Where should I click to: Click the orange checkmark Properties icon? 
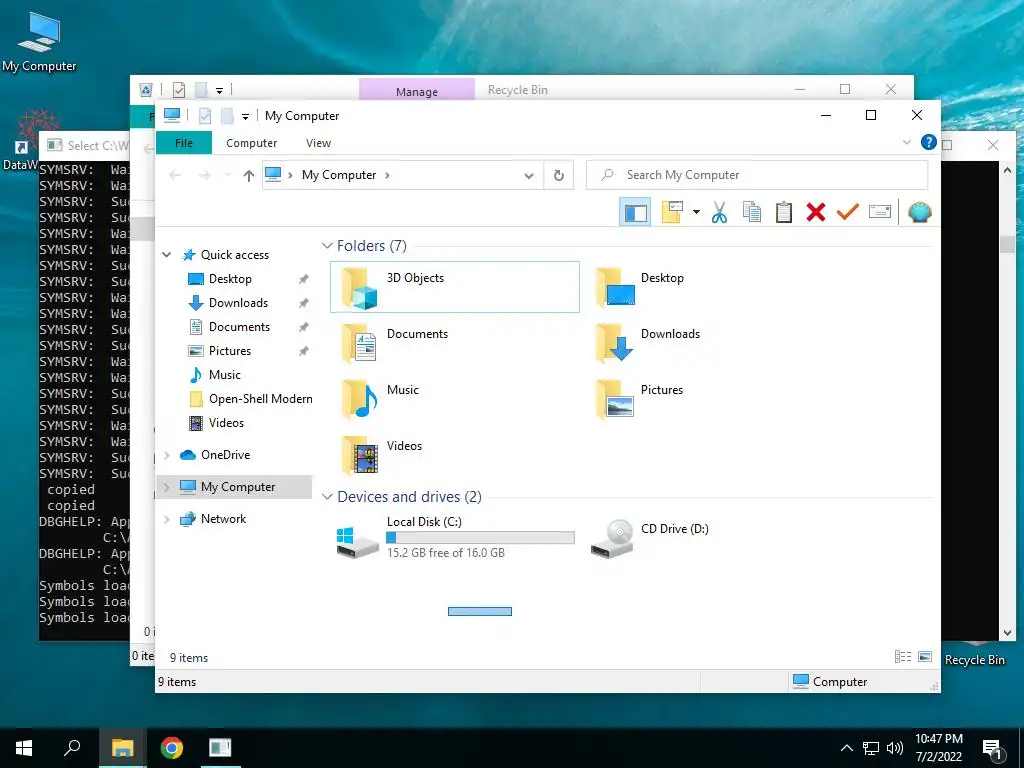pos(848,212)
